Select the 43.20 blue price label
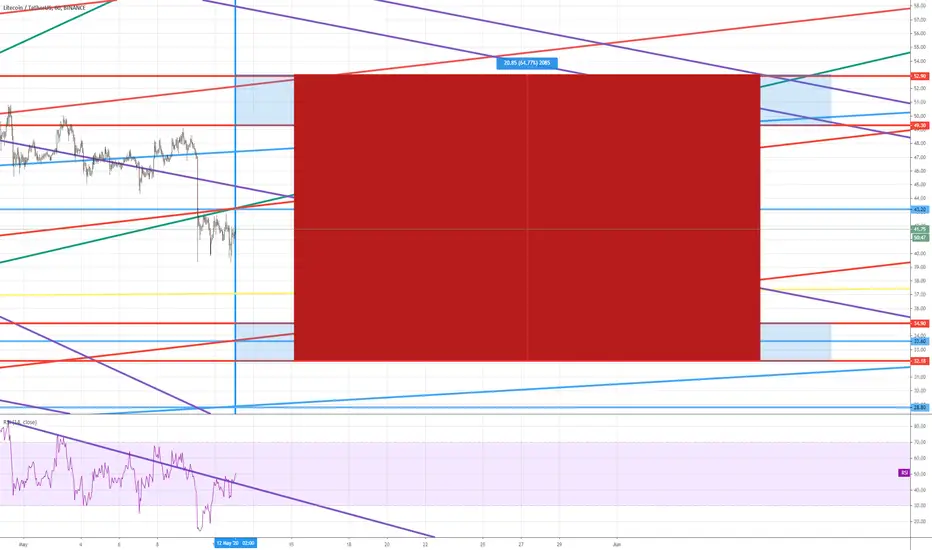This screenshot has width=932, height=550. coord(920,209)
